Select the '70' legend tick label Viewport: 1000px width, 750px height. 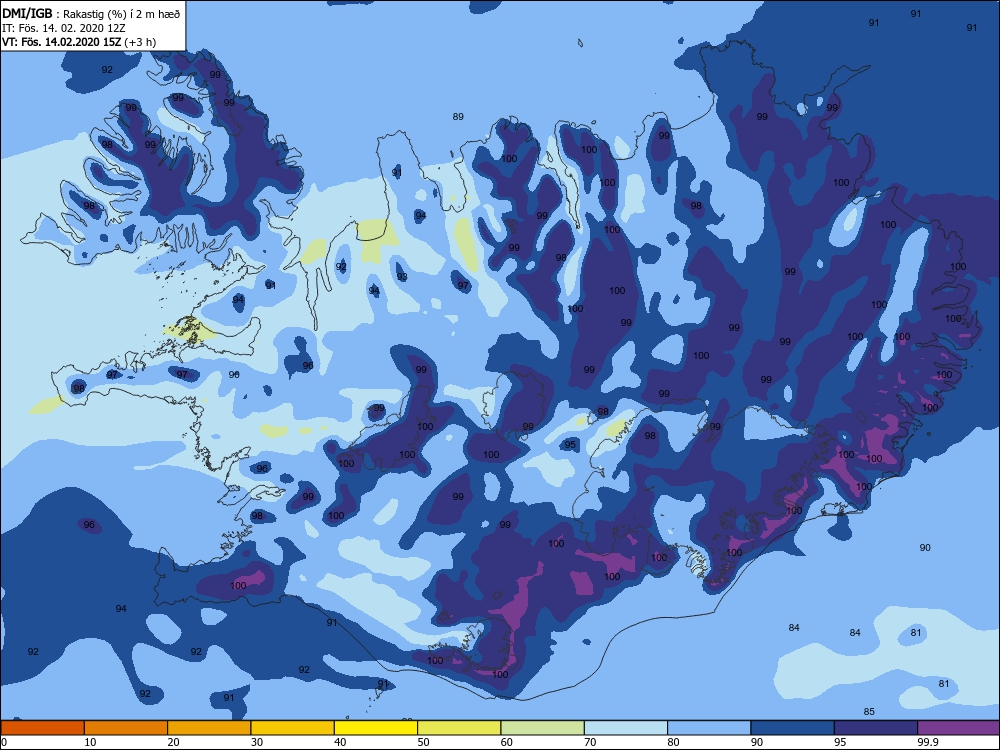click(591, 742)
